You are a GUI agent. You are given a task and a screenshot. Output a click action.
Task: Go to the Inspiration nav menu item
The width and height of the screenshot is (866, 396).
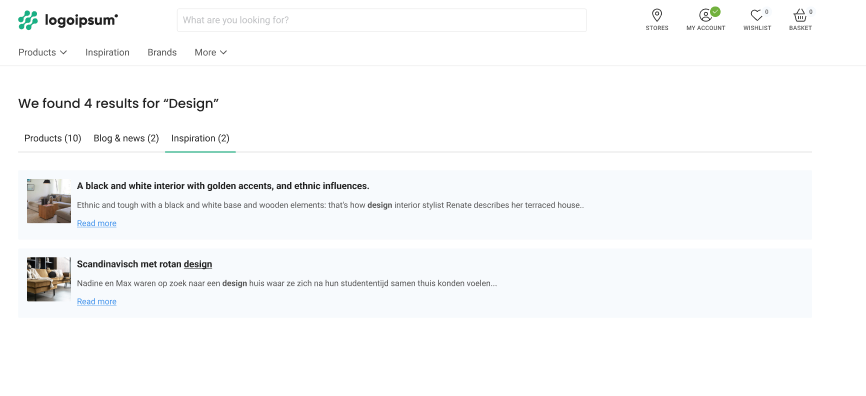(x=107, y=52)
